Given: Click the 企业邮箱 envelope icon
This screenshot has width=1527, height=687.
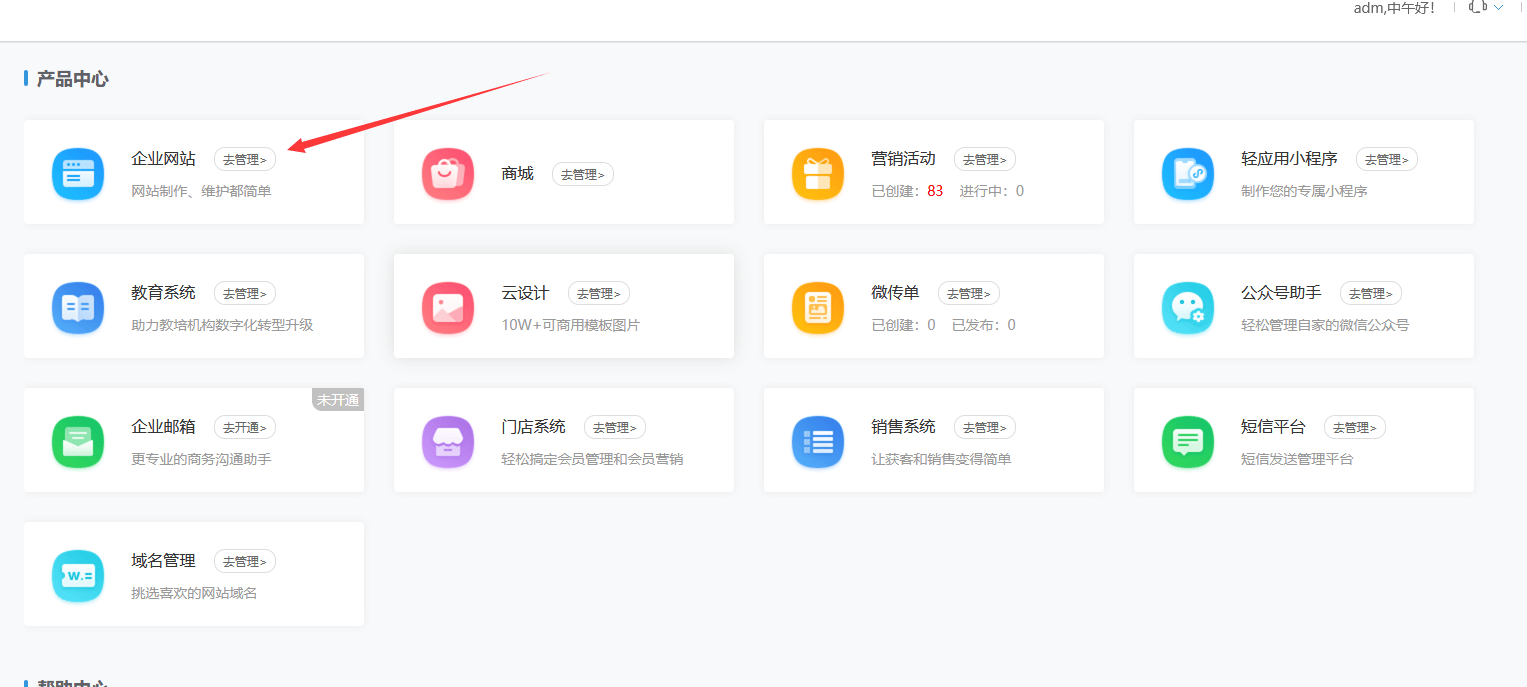Looking at the screenshot, I should 78,441.
